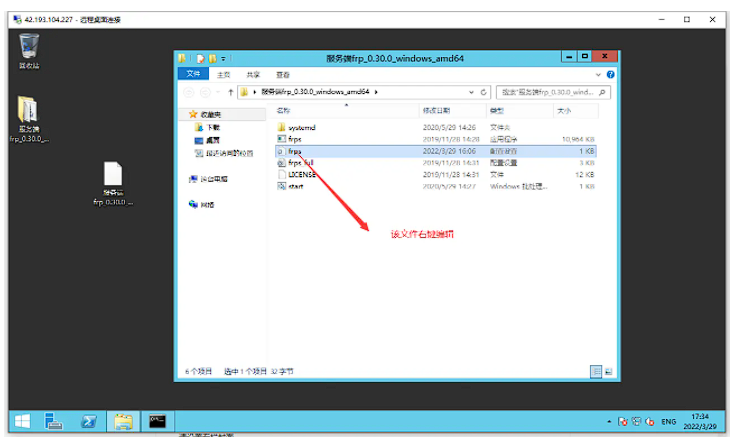Click 下载 (Downloads) in navigation pane
This screenshot has width=737, height=439.
tap(213, 128)
